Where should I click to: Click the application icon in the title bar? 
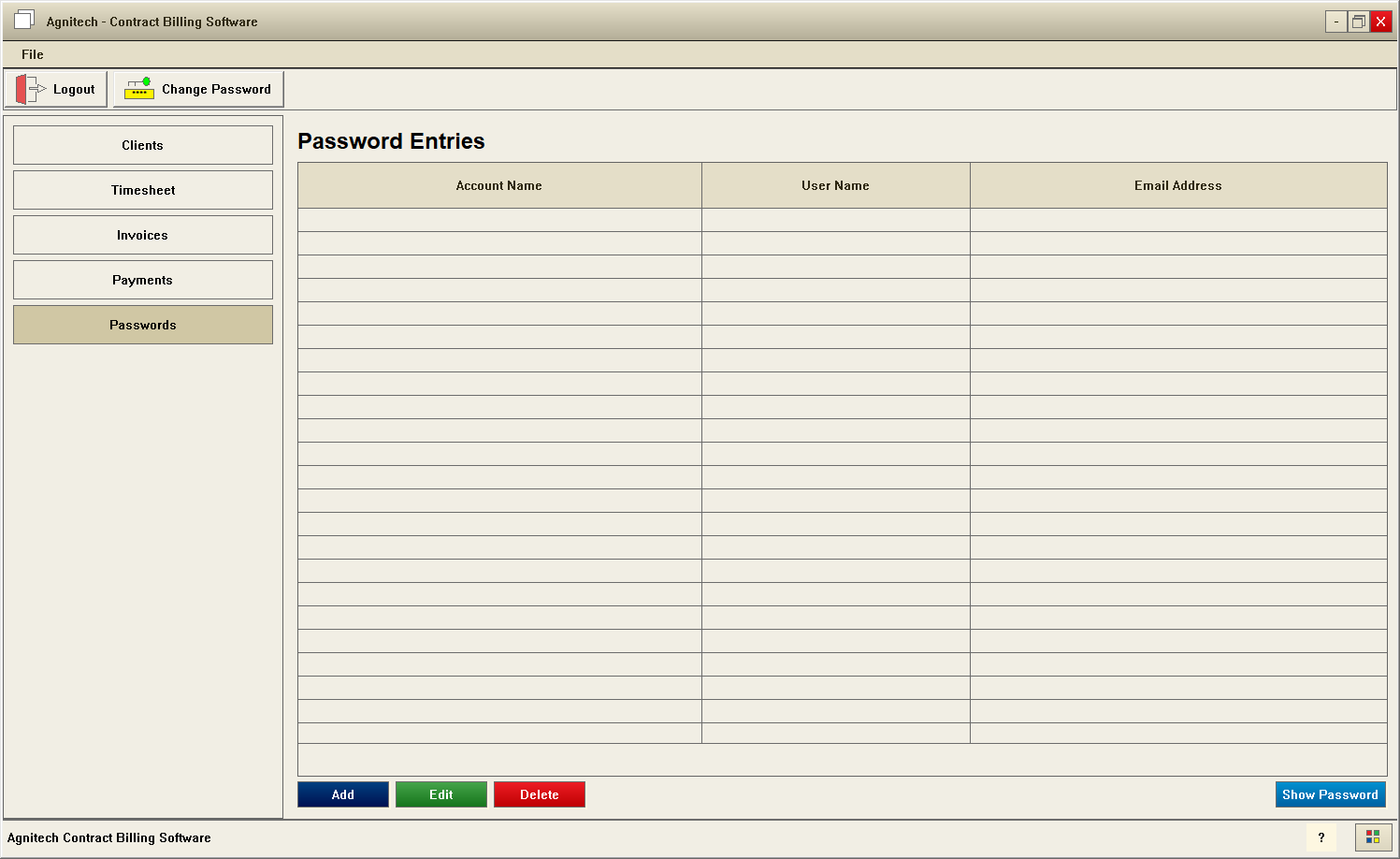(23, 19)
